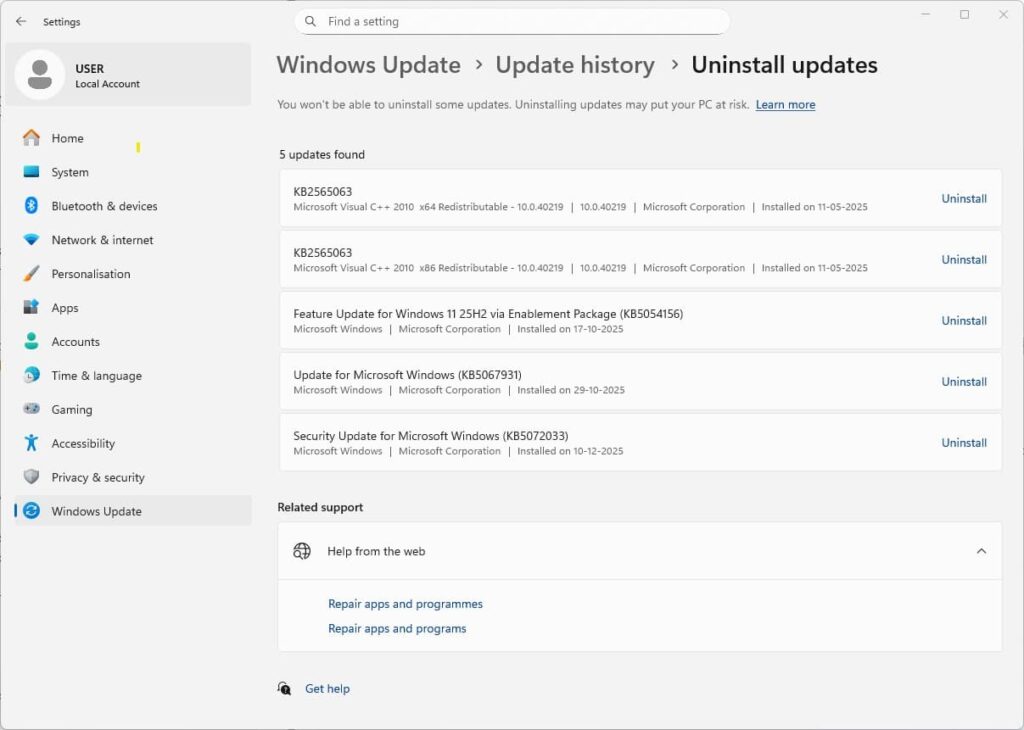This screenshot has width=1024, height=730.
Task: Uninstall update KB5067931
Action: pos(964,381)
